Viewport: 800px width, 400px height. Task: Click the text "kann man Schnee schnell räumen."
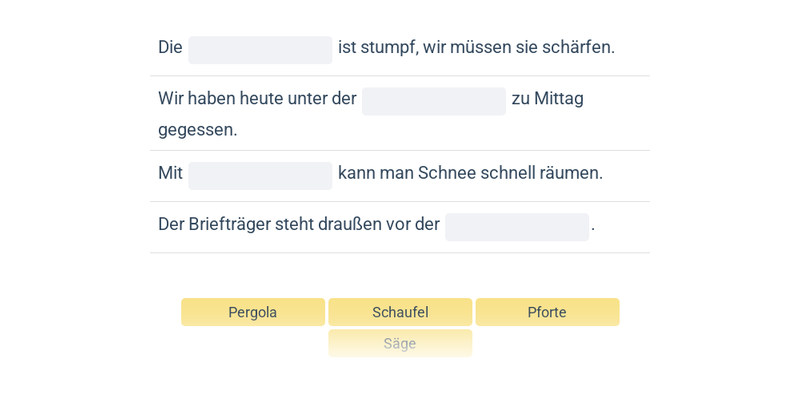pyautogui.click(x=470, y=173)
